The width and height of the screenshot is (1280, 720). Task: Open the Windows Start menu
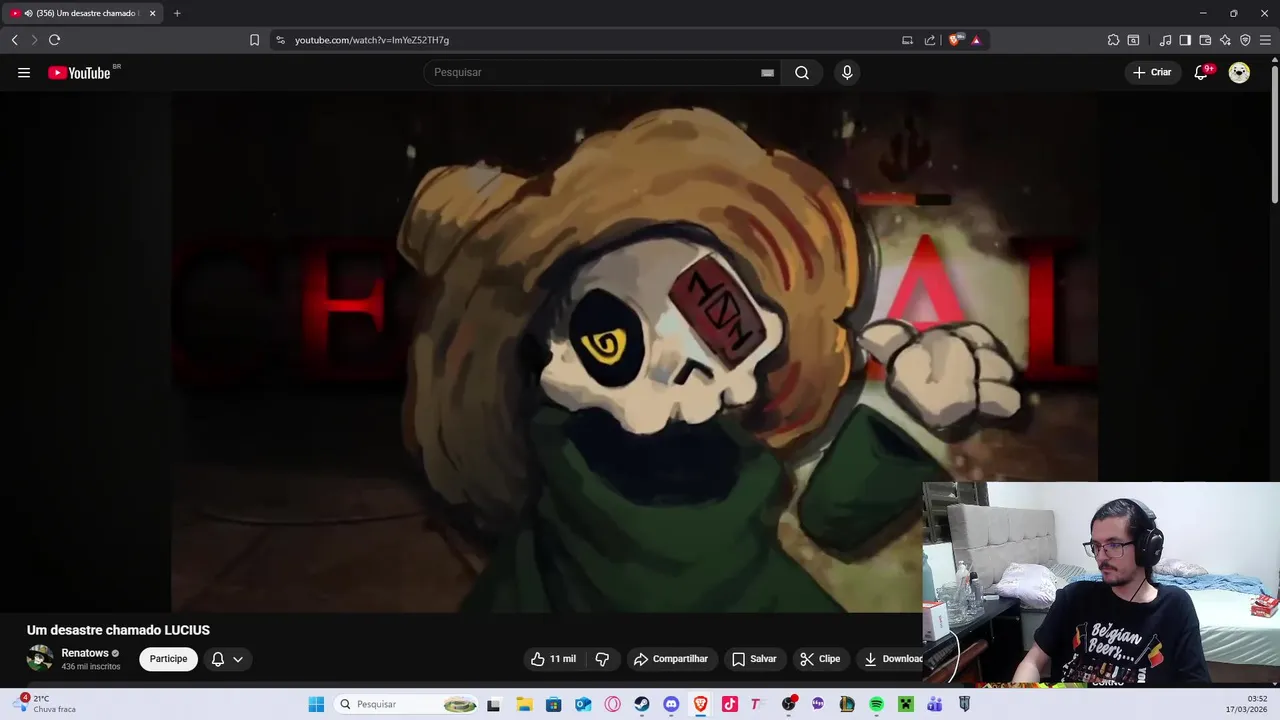(x=316, y=704)
